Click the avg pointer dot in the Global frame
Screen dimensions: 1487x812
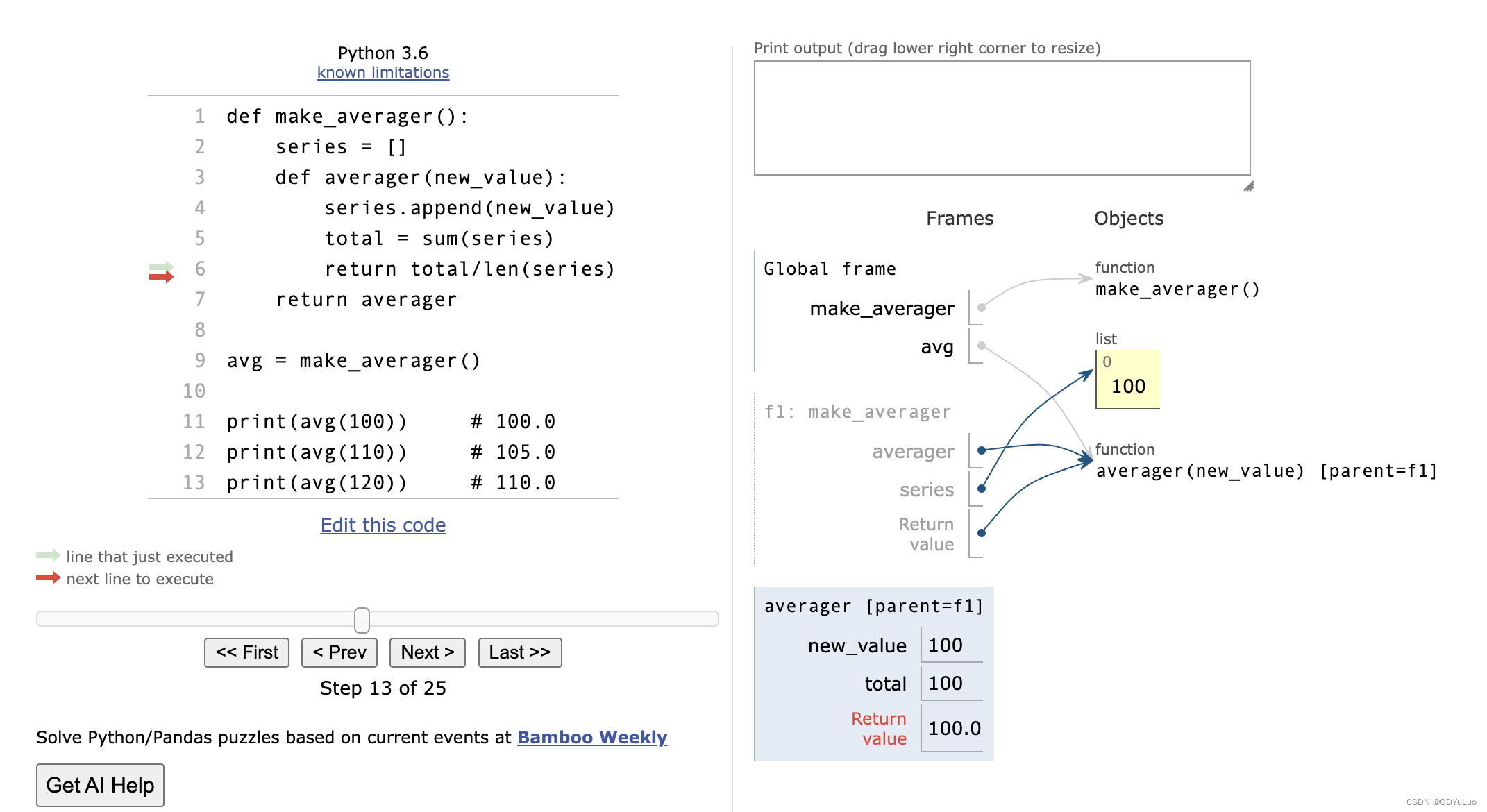click(982, 346)
